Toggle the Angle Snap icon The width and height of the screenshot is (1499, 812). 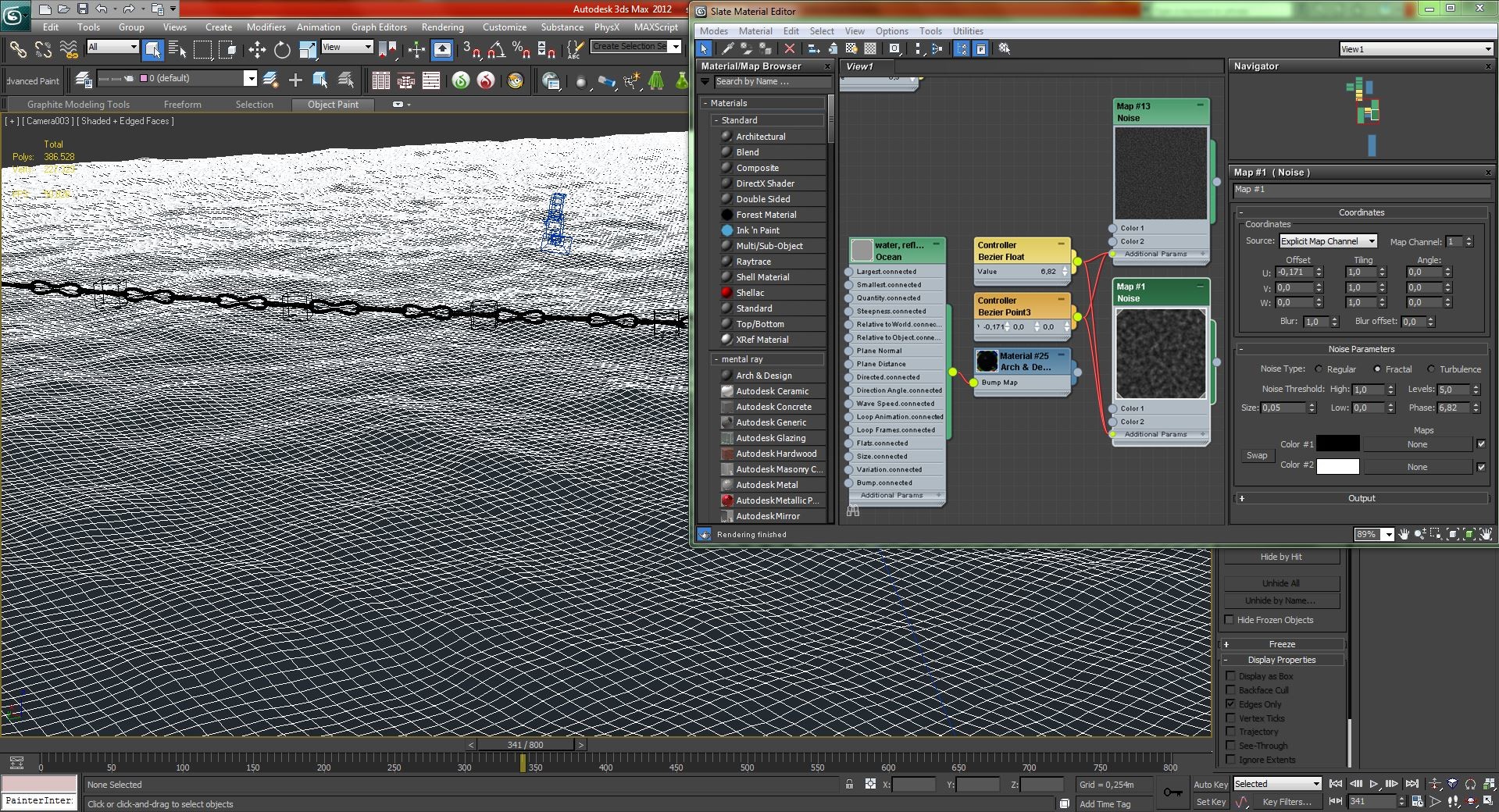point(497,51)
